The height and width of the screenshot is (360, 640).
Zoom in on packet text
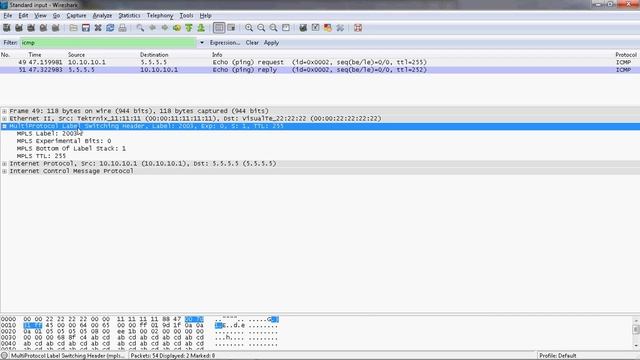(249, 28)
